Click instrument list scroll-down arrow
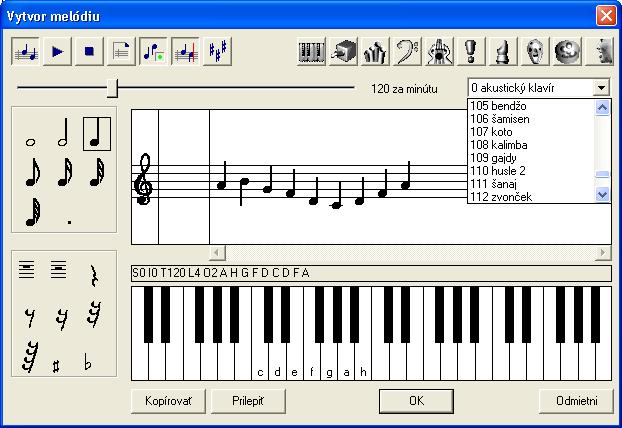The height and width of the screenshot is (428, 622). (603, 195)
